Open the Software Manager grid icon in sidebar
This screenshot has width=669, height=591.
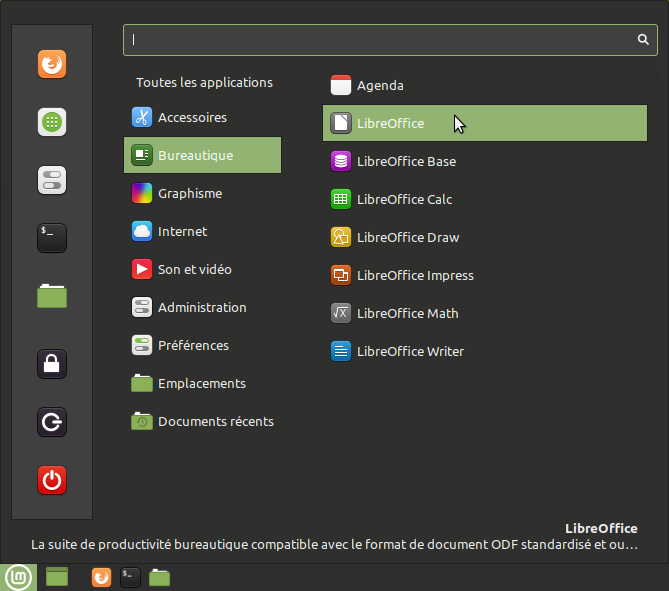point(52,122)
